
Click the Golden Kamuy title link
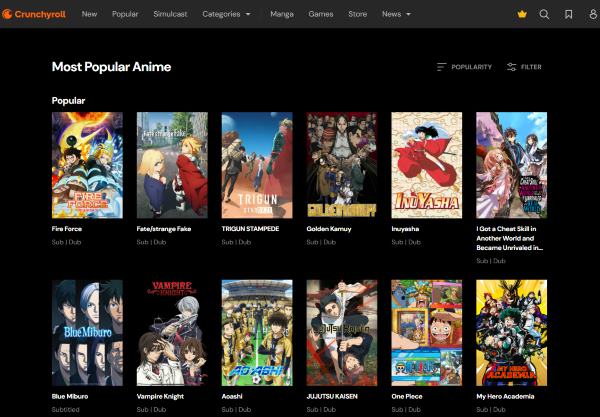coord(329,229)
